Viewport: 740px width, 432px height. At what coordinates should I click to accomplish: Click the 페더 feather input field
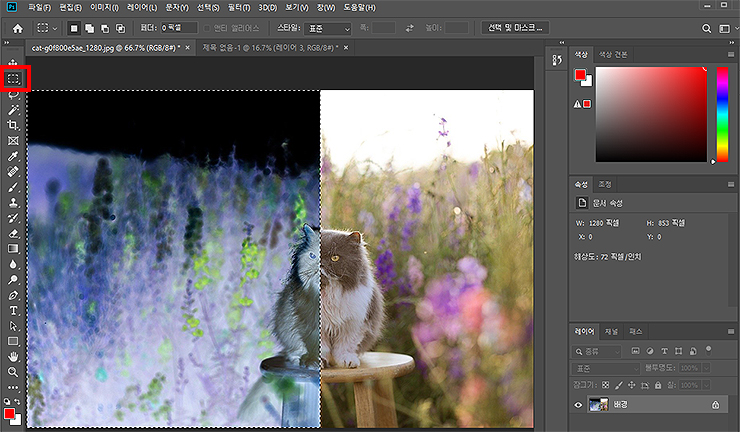coord(179,28)
